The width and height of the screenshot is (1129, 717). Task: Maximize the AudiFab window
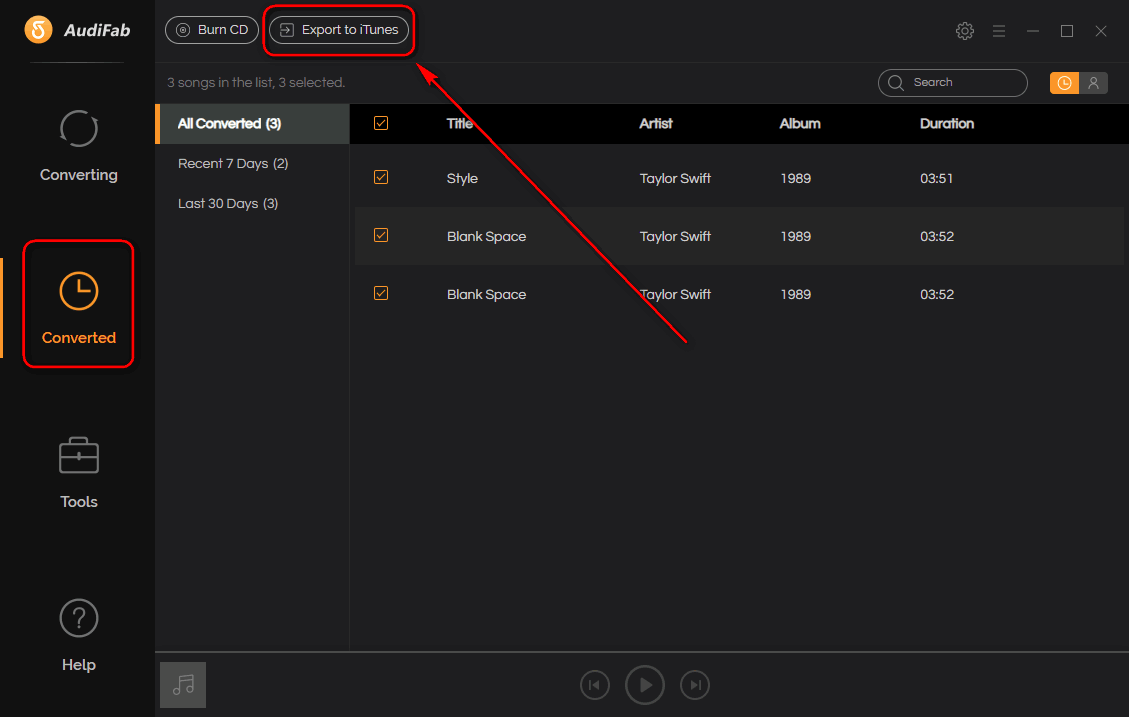pyautogui.click(x=1067, y=31)
